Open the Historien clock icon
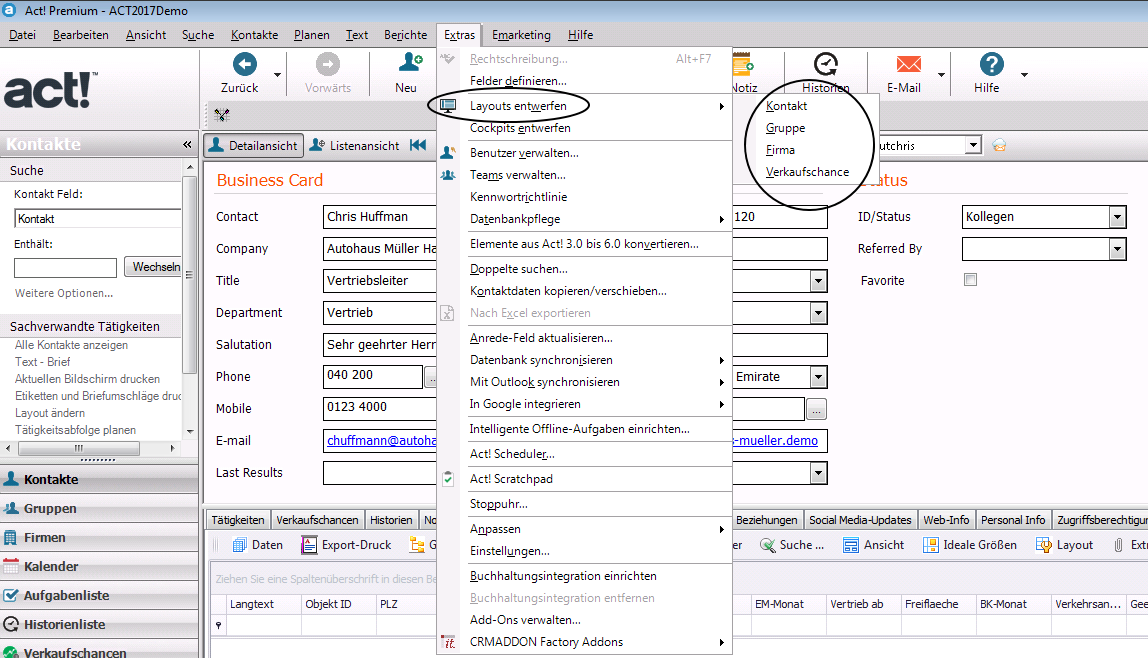 tap(826, 64)
